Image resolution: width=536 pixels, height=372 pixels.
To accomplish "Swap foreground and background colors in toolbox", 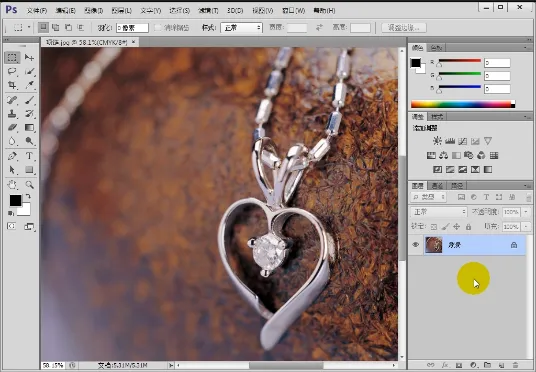I will tap(28, 197).
